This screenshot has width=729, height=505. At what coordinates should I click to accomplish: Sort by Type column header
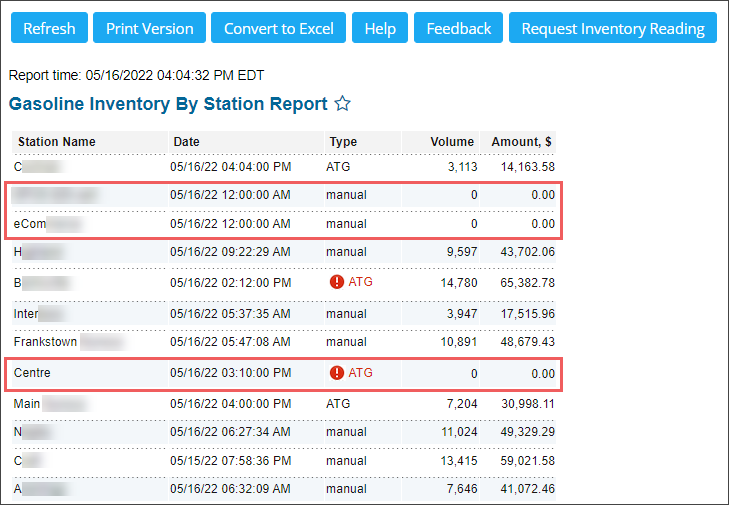click(x=344, y=142)
